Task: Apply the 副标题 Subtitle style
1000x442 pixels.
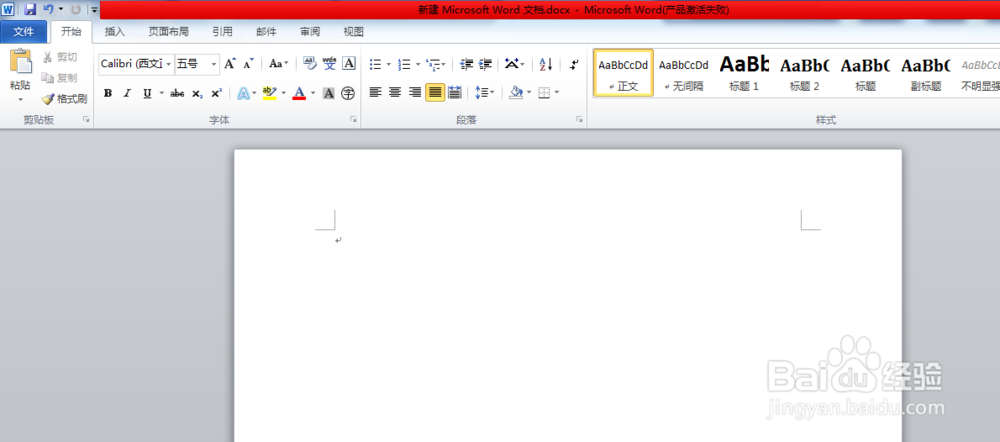Action: click(x=926, y=73)
